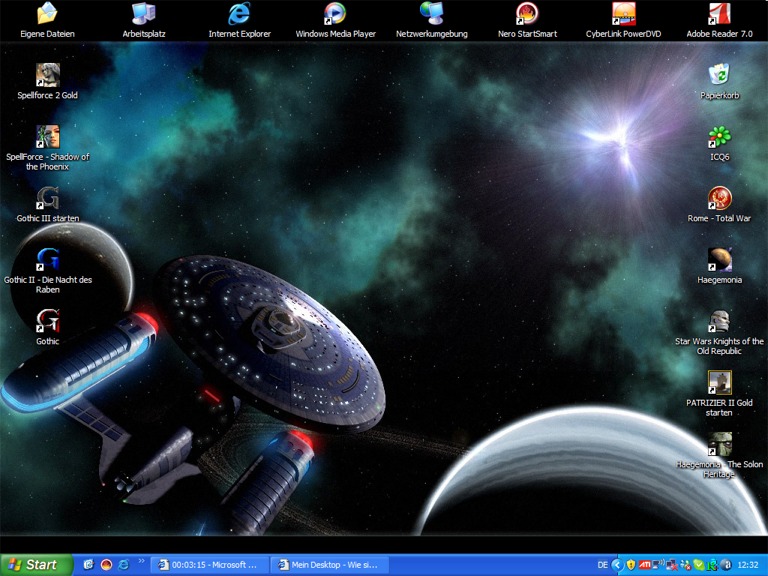Open Star Wars Knights of the Old Republic
Screen dimensions: 768x576
pos(719,322)
